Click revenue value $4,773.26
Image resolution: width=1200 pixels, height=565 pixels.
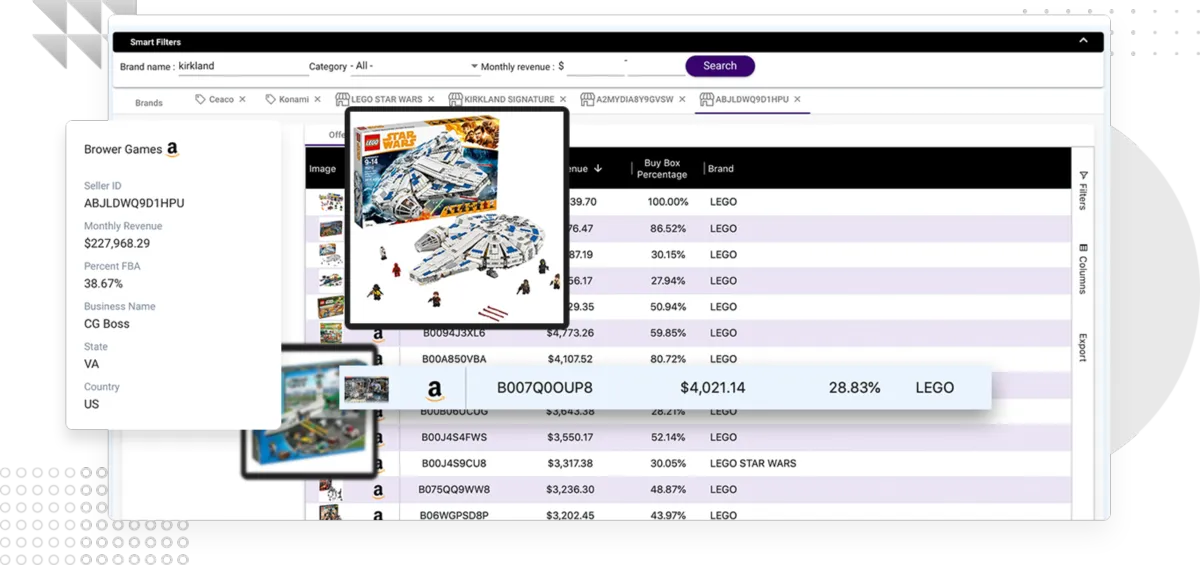pos(570,333)
